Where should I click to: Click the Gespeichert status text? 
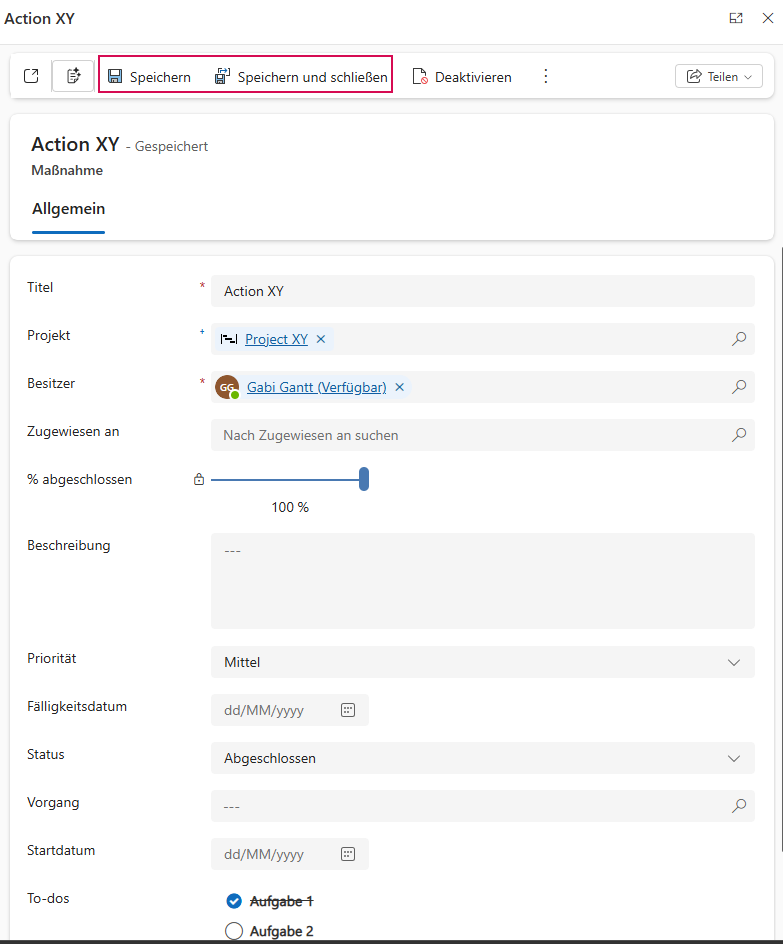(172, 146)
